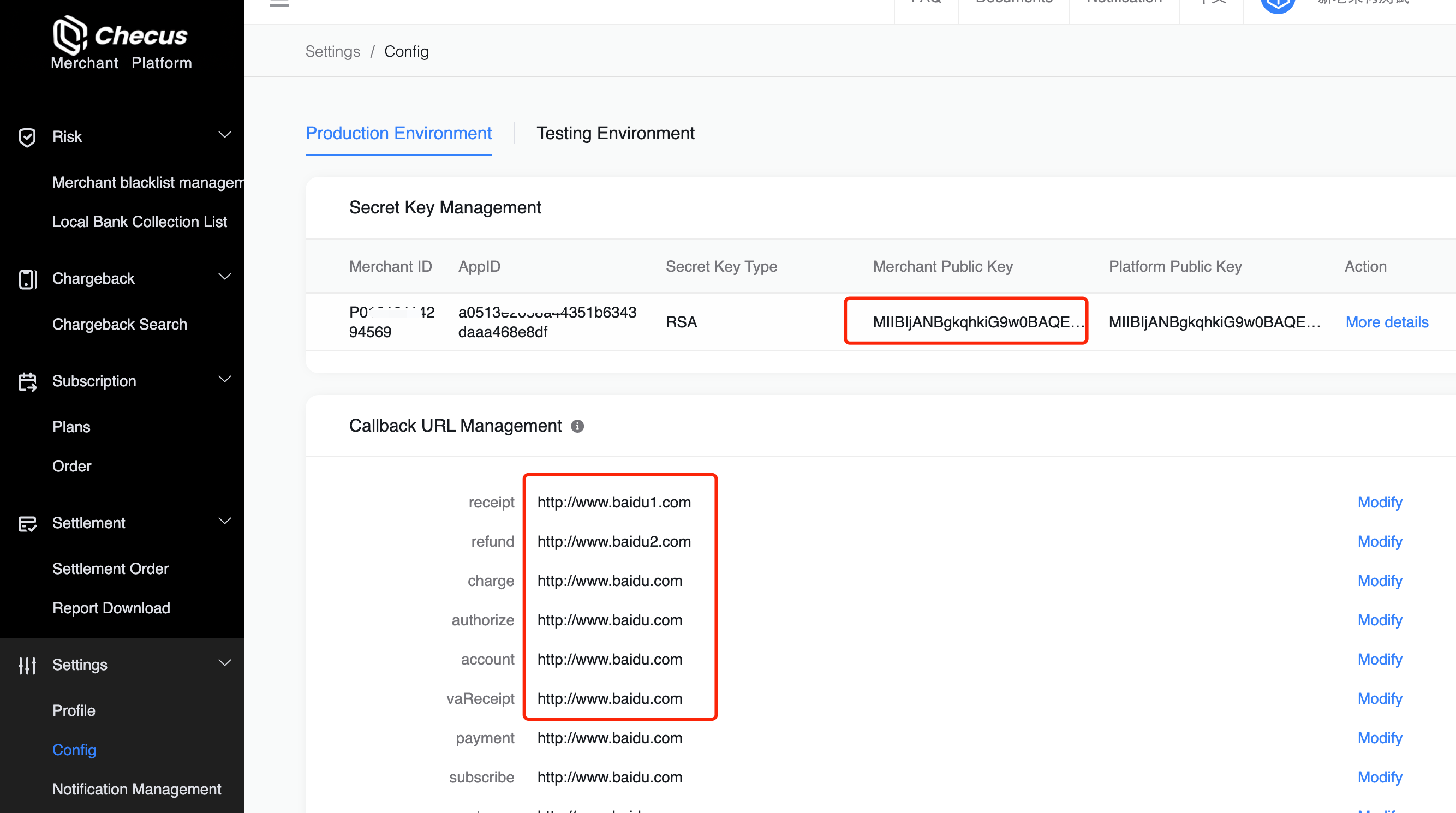Click the RSA secret key type cell
This screenshot has height=813, width=1456.
(x=681, y=322)
